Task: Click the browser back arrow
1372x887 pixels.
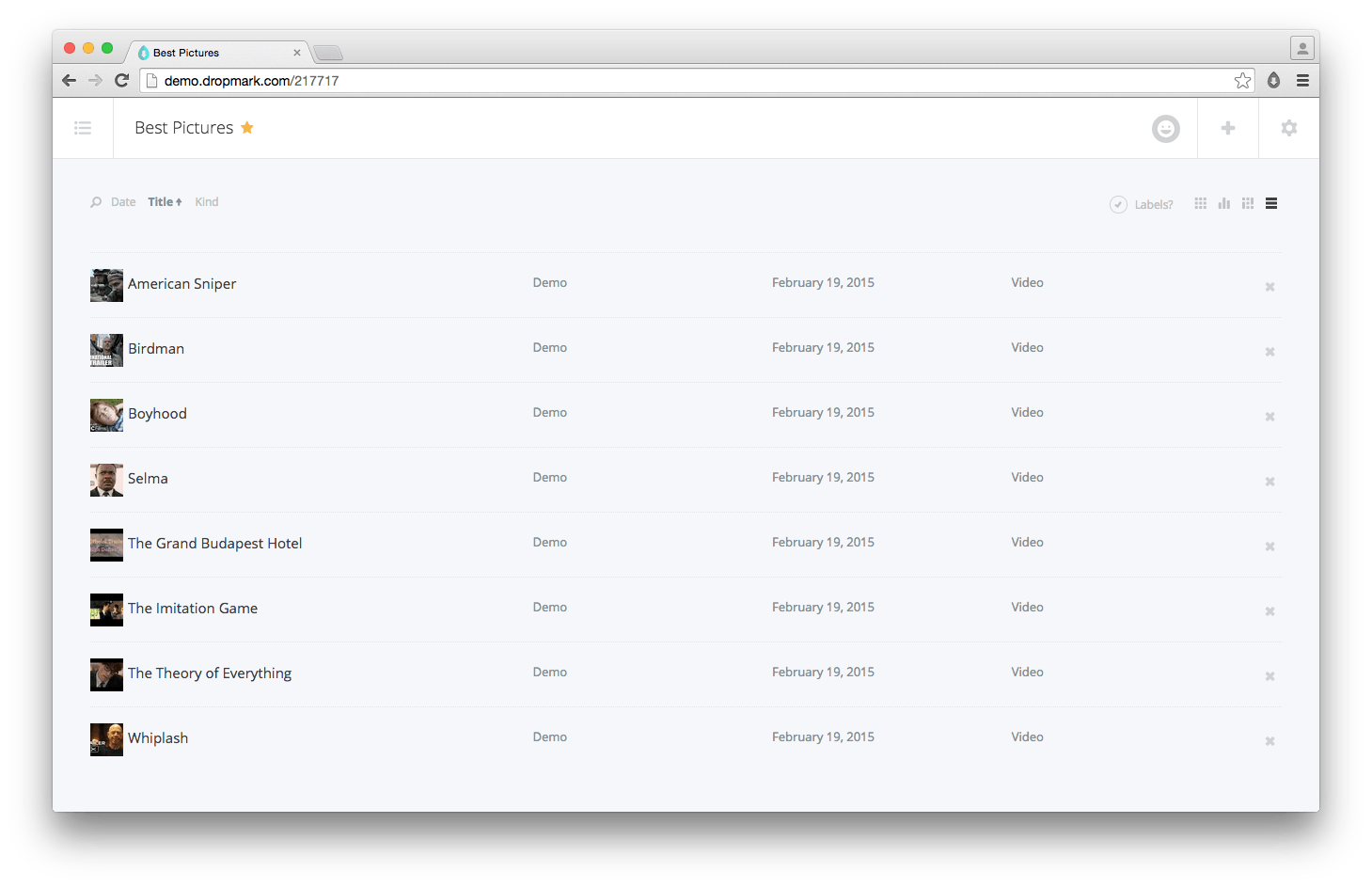Action: [69, 80]
